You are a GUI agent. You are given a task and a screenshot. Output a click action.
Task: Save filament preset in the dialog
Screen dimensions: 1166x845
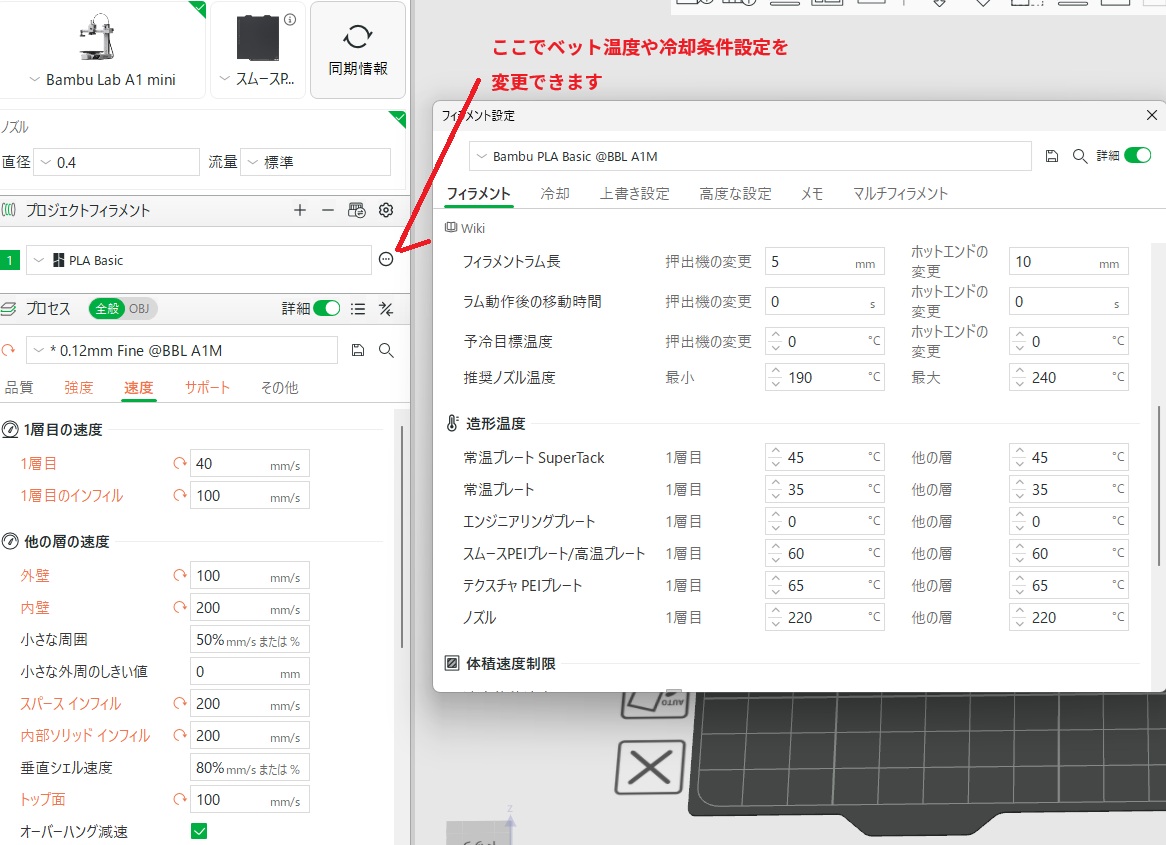click(1051, 156)
